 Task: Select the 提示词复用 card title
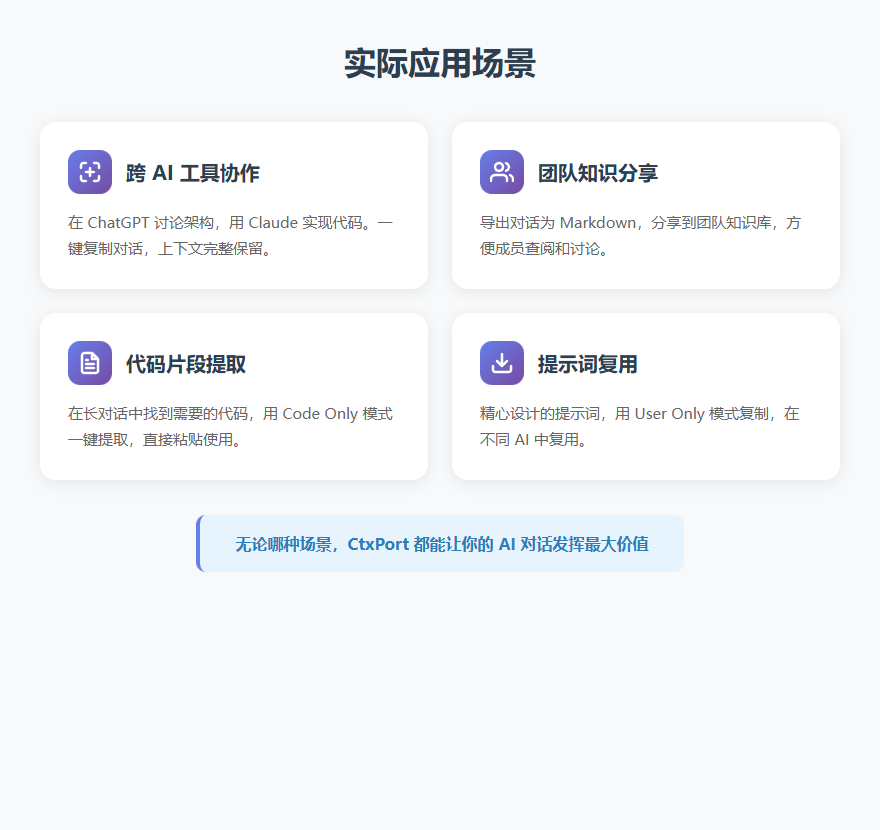(x=588, y=364)
